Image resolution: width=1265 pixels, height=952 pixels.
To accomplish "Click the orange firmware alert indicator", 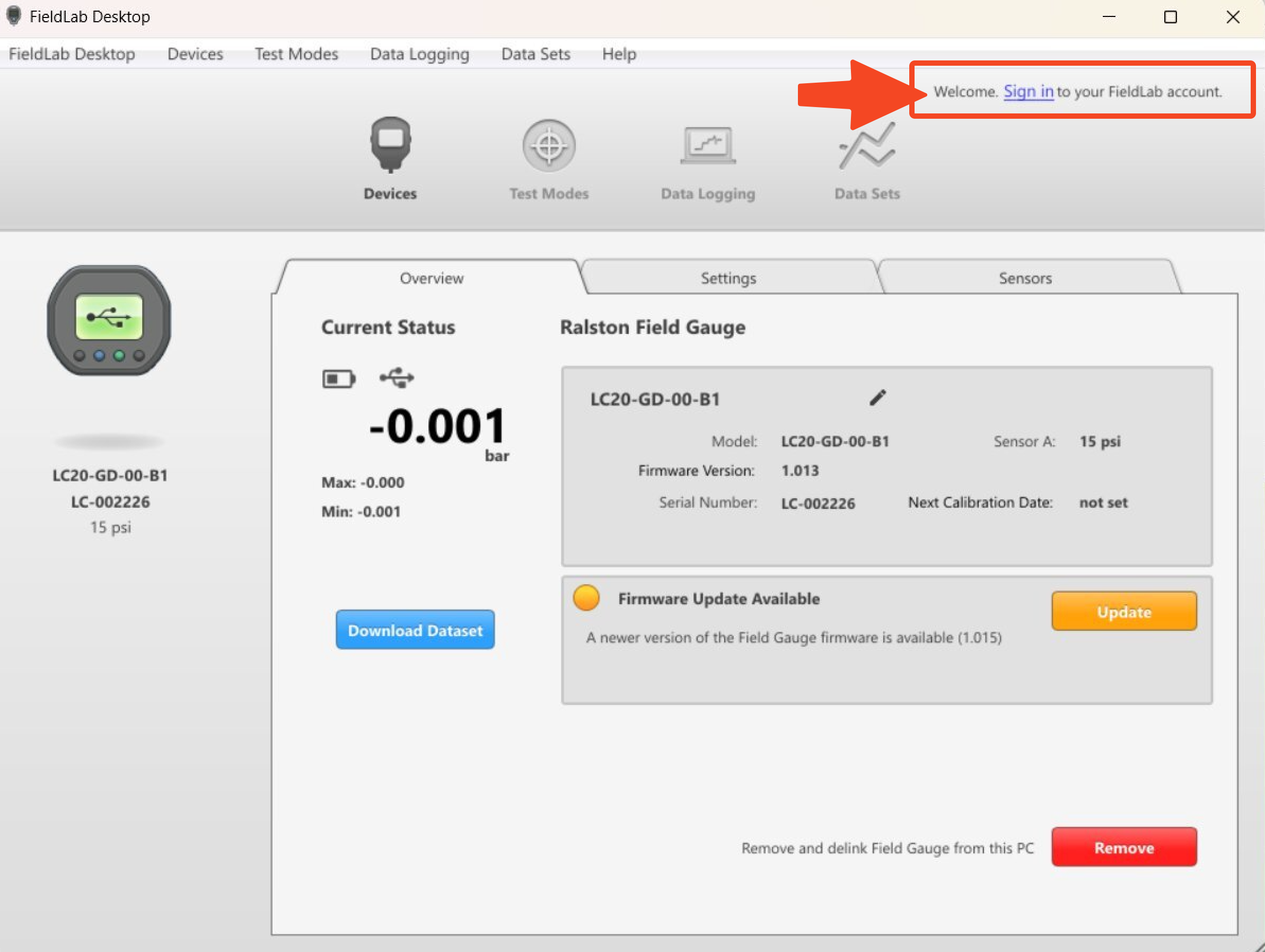I will [586, 598].
